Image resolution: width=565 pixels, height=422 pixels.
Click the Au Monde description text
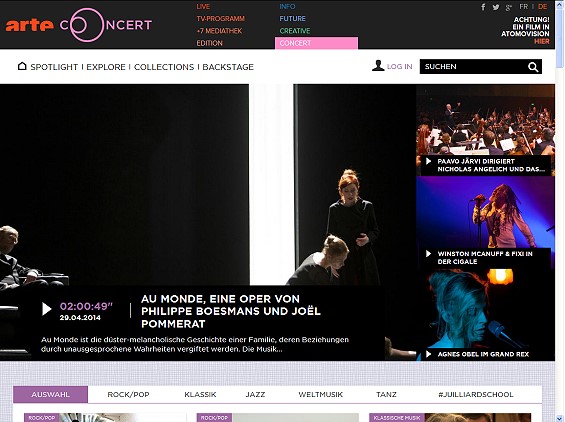[x=195, y=345]
